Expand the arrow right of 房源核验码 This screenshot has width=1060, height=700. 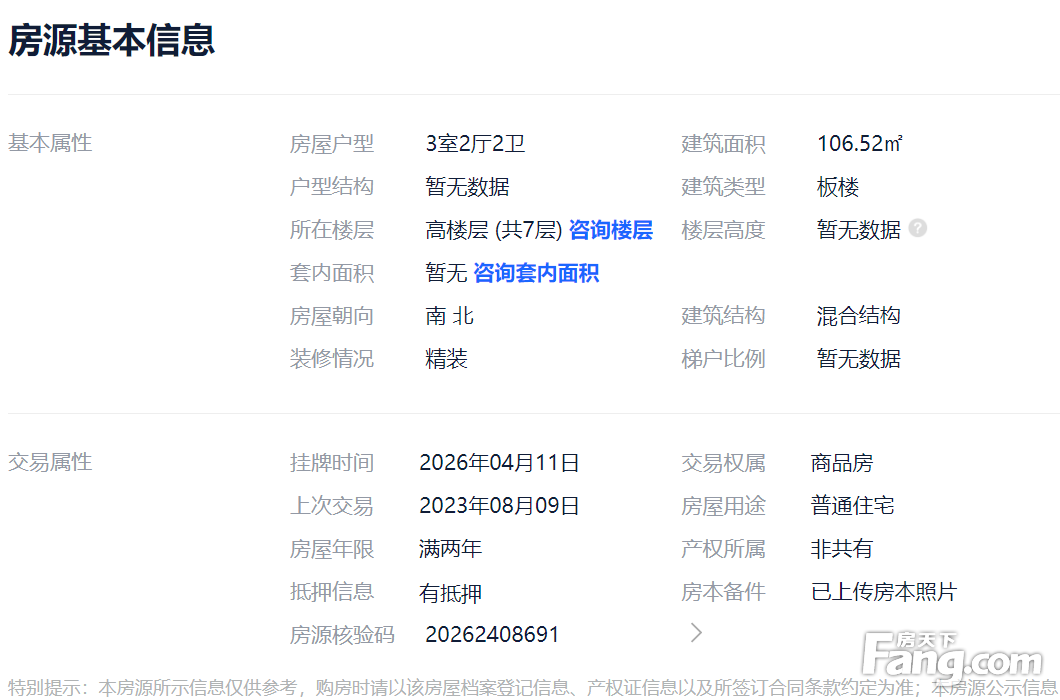coord(697,633)
